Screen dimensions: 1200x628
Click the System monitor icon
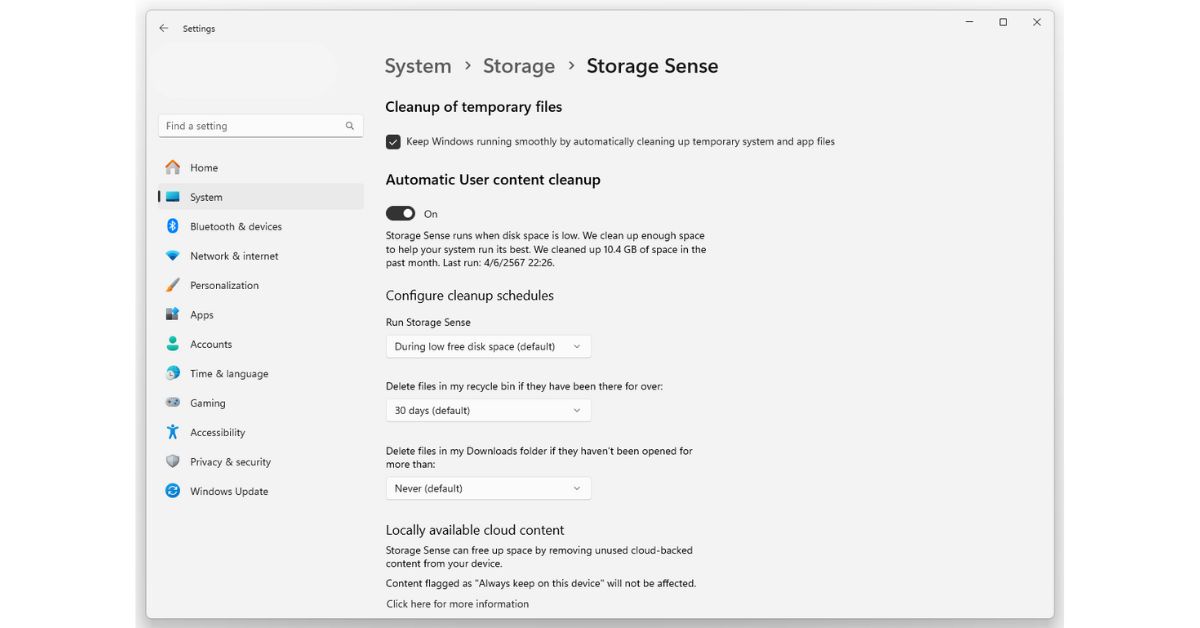click(x=173, y=197)
